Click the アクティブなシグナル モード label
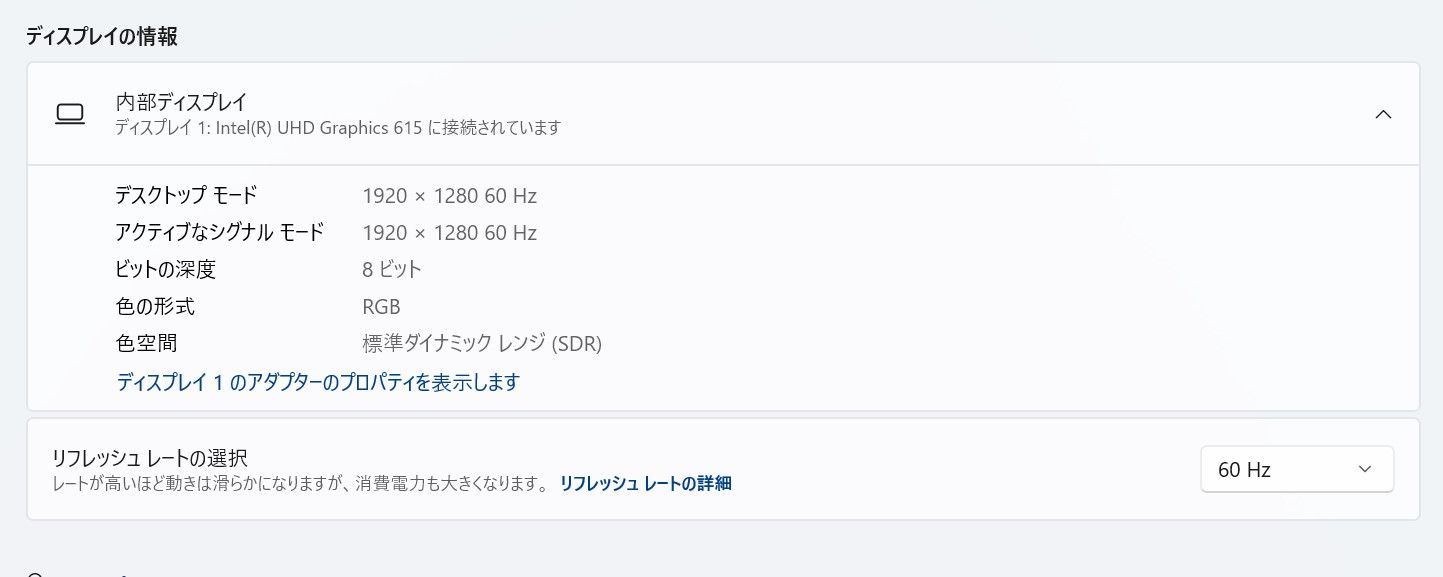Screen dimensions: 1443x577 220,232
